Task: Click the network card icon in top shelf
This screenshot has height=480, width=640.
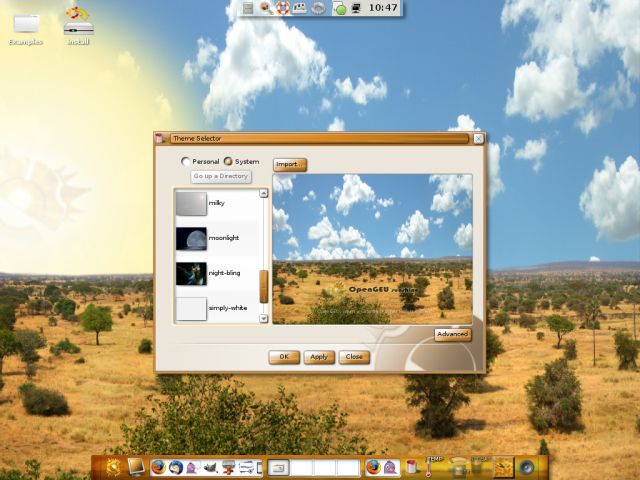Action: [300, 8]
